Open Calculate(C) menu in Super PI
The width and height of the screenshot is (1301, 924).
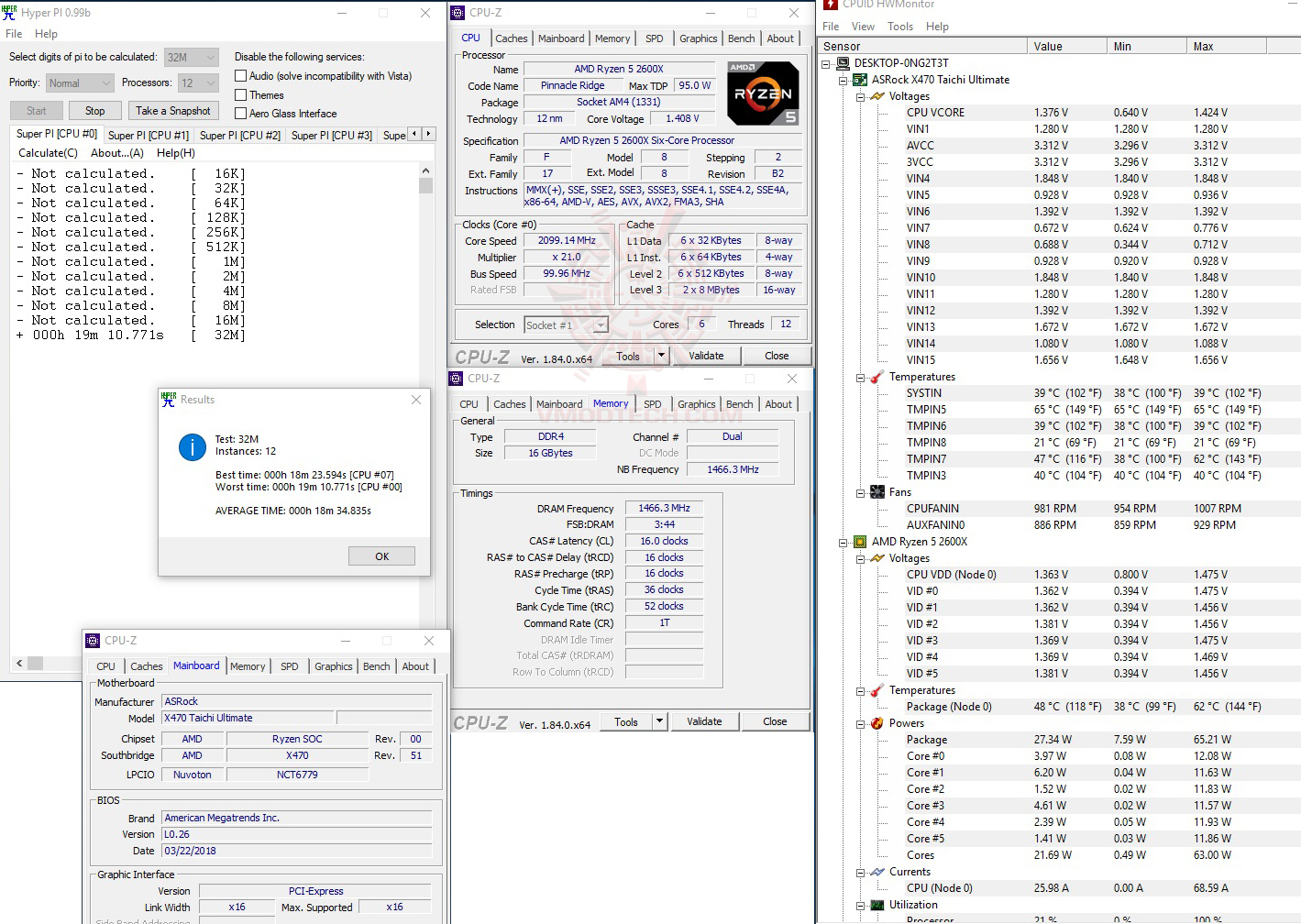(x=48, y=153)
